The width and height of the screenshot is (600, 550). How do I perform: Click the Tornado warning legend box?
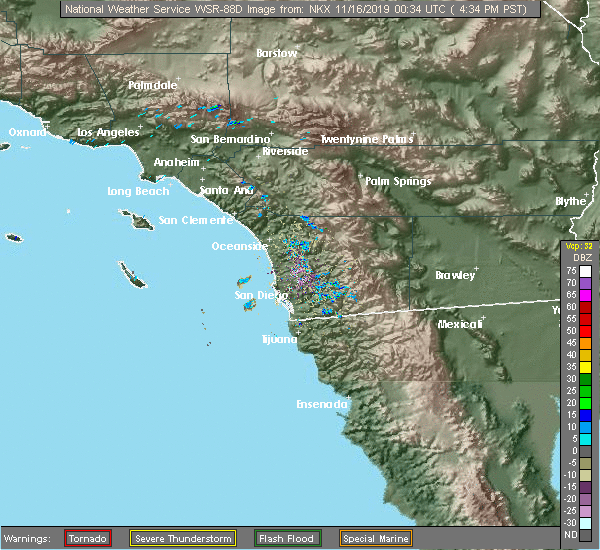(88, 538)
